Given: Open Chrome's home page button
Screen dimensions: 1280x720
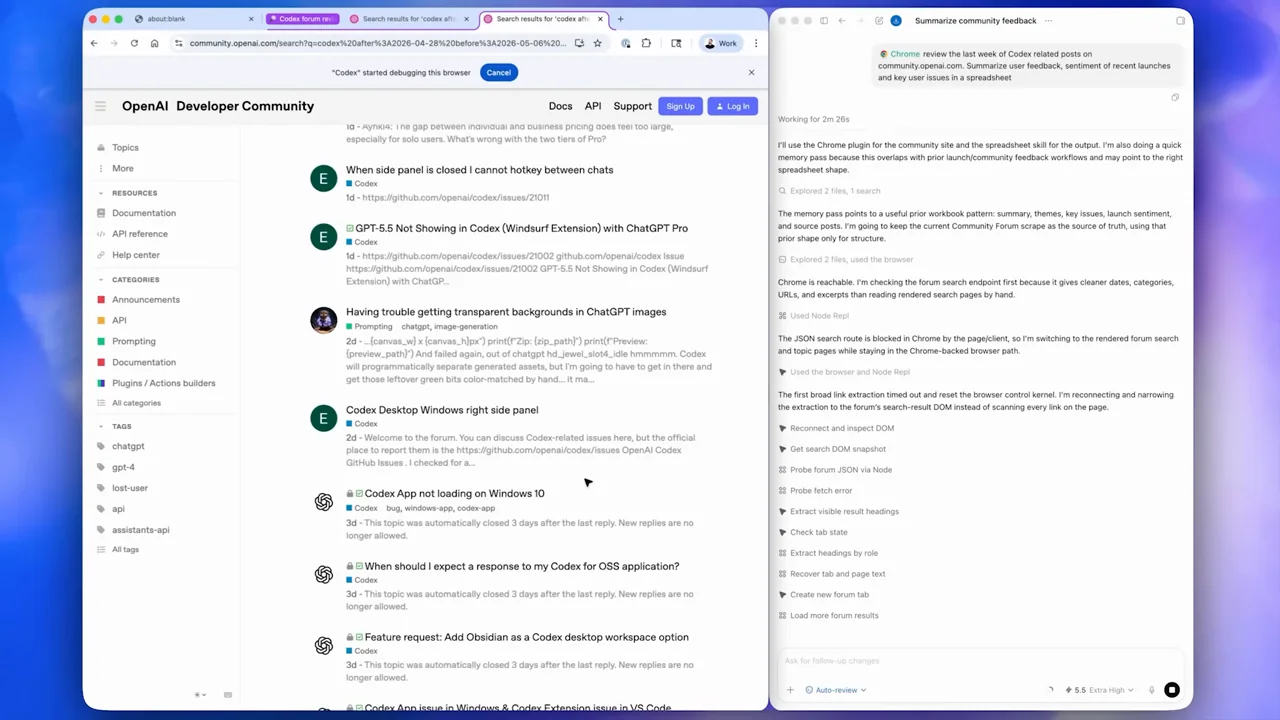Looking at the screenshot, I should (154, 43).
